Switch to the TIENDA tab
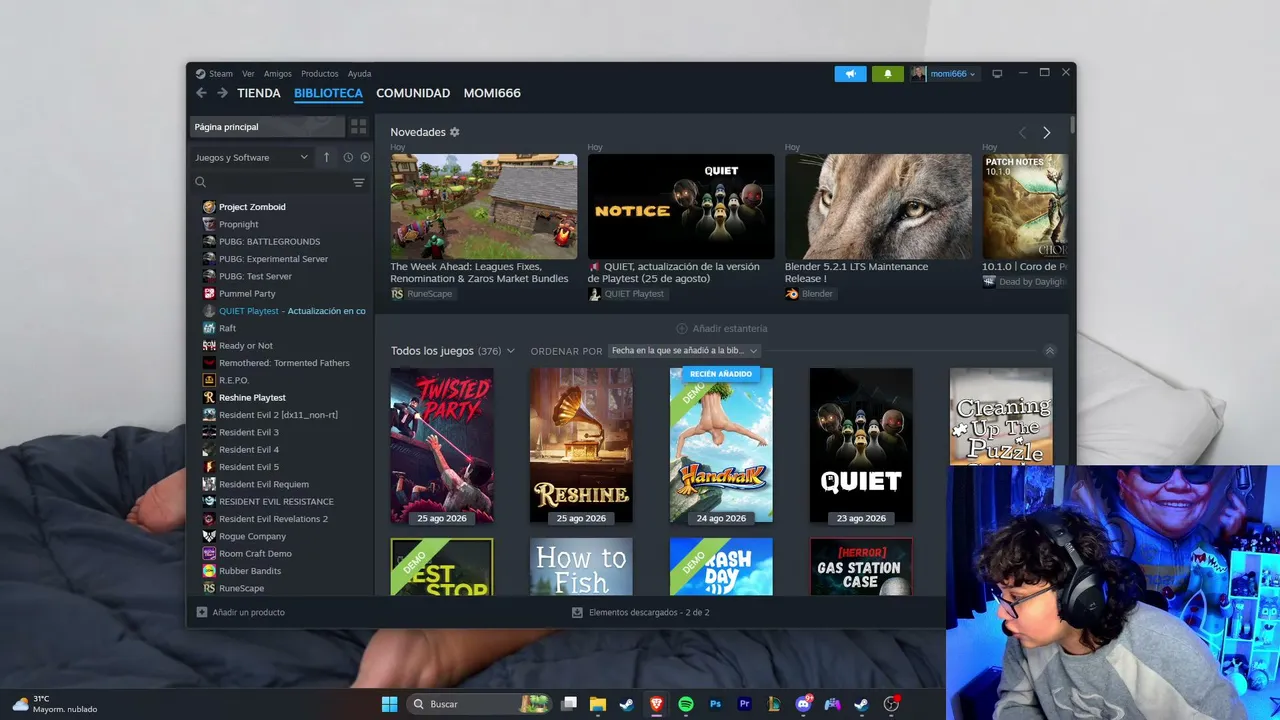Viewport: 1280px width, 720px height. (x=259, y=93)
